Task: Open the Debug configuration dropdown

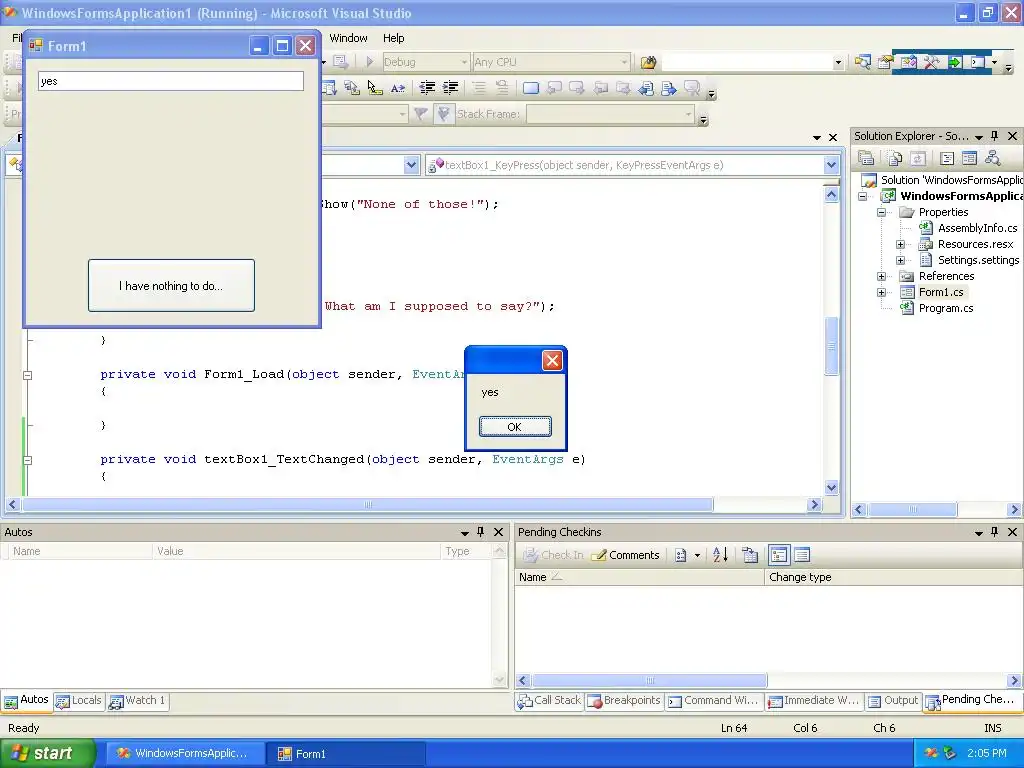Action: click(425, 62)
